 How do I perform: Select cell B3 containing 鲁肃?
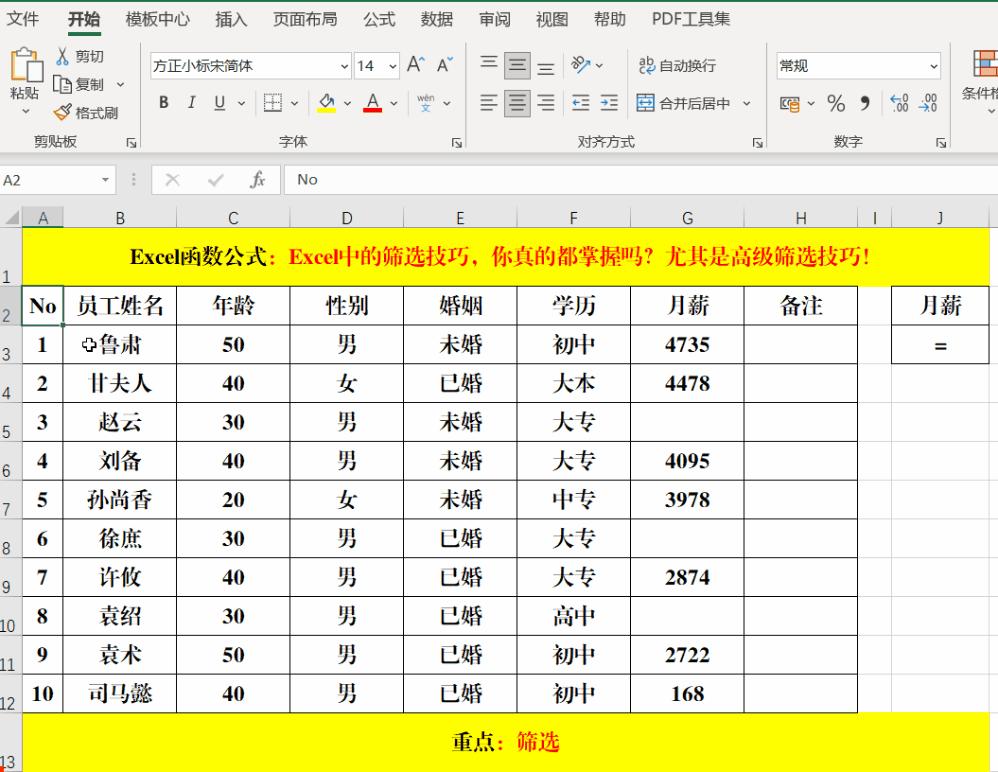point(120,344)
